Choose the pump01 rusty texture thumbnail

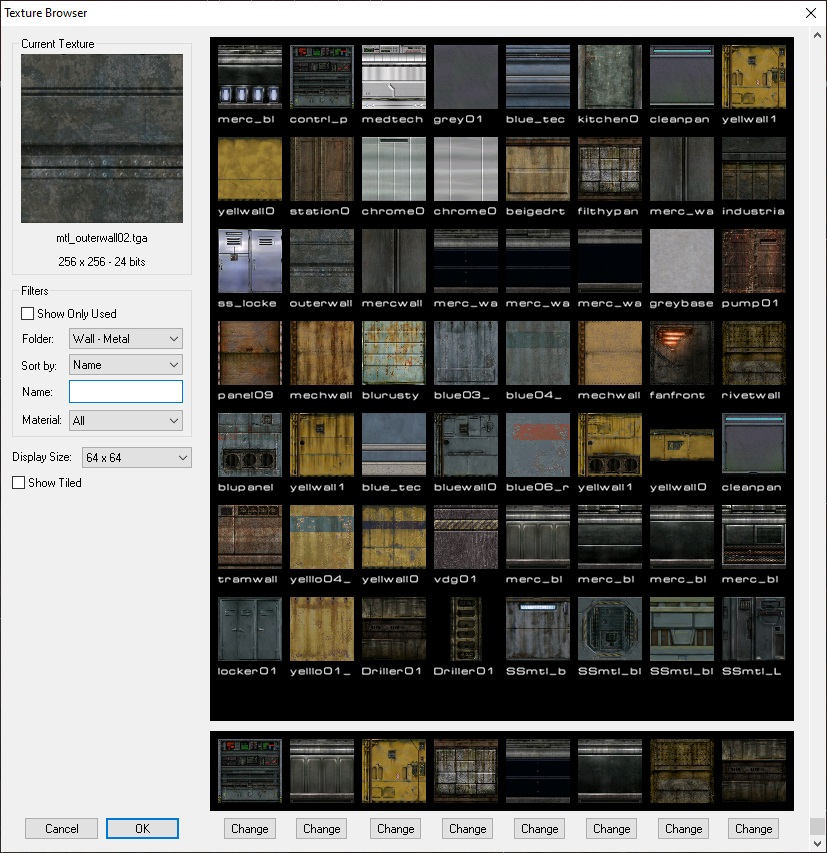pos(754,261)
